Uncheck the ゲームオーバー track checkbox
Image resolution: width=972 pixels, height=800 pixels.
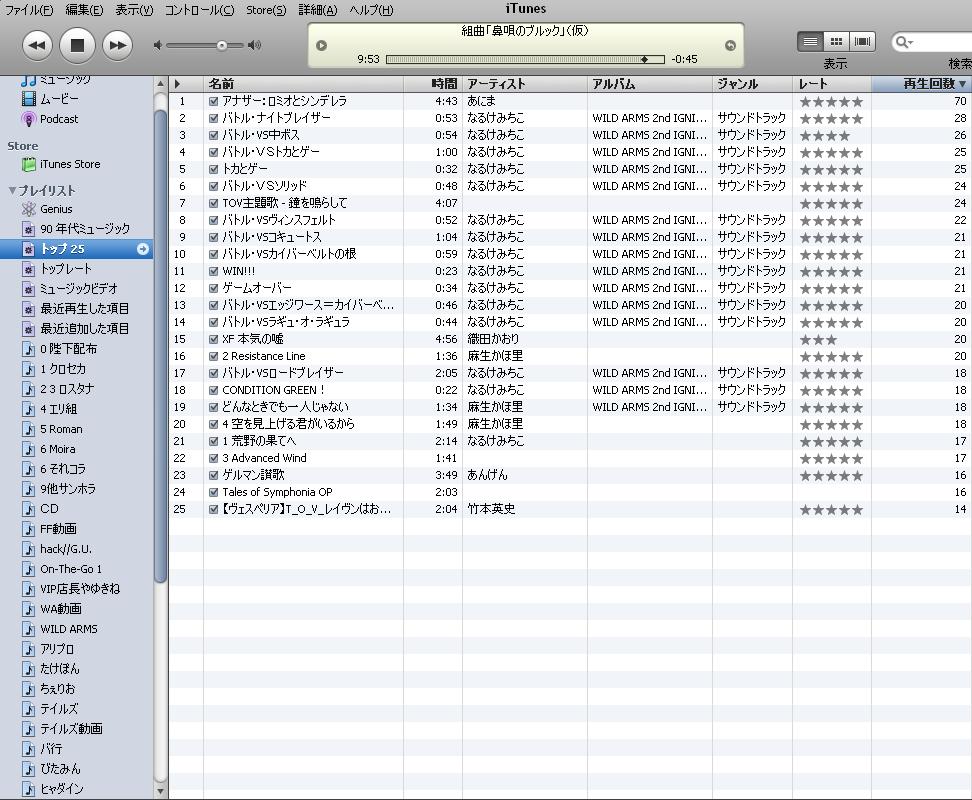pos(213,288)
